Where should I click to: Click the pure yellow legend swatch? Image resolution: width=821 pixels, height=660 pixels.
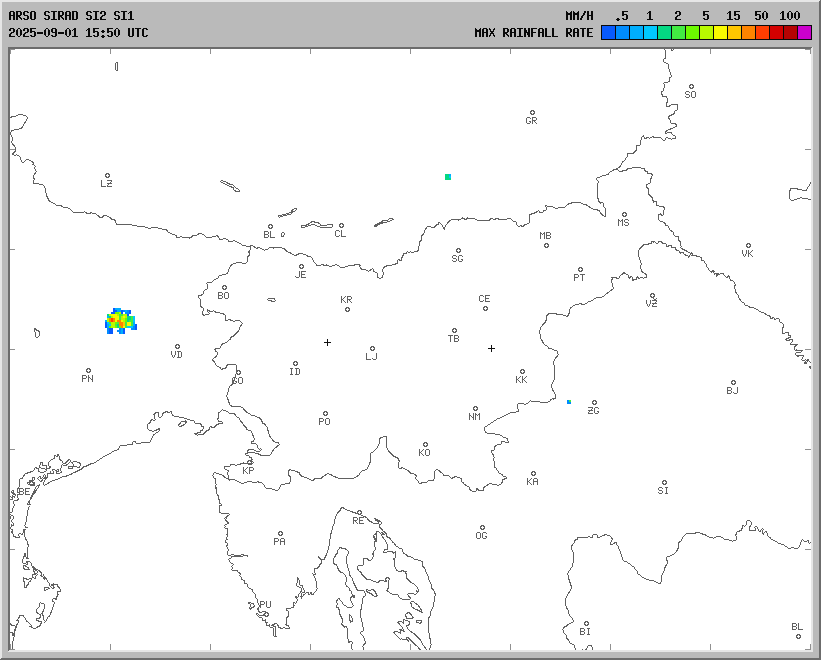click(720, 32)
